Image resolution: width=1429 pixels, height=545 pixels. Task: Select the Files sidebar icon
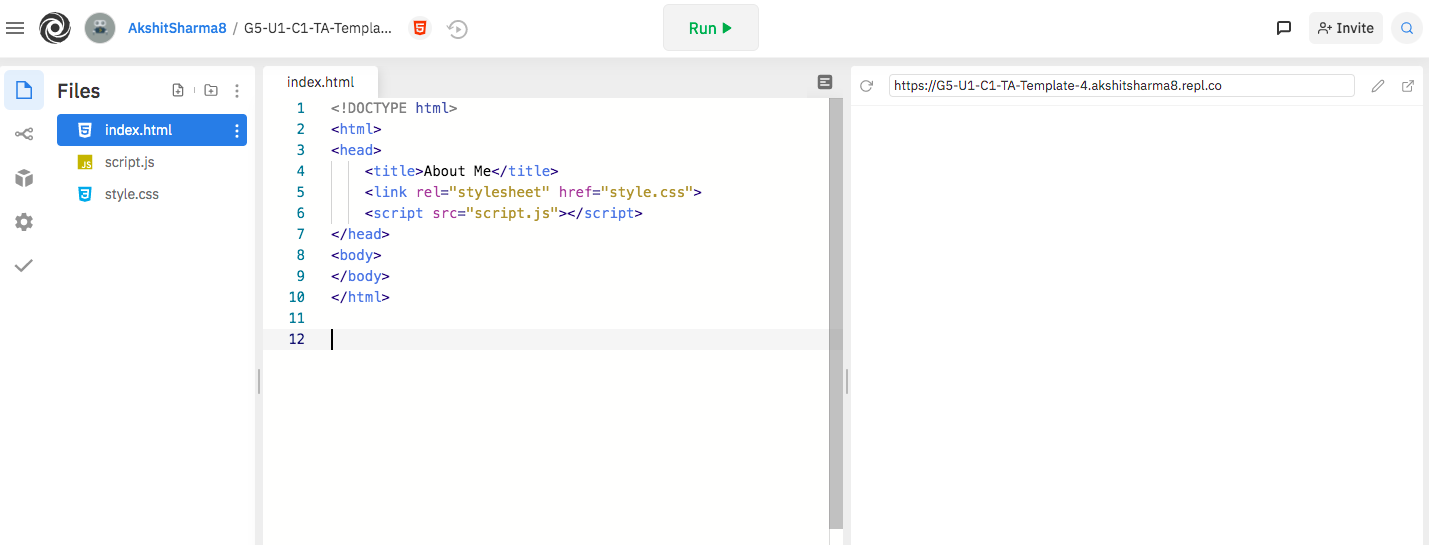point(24,91)
